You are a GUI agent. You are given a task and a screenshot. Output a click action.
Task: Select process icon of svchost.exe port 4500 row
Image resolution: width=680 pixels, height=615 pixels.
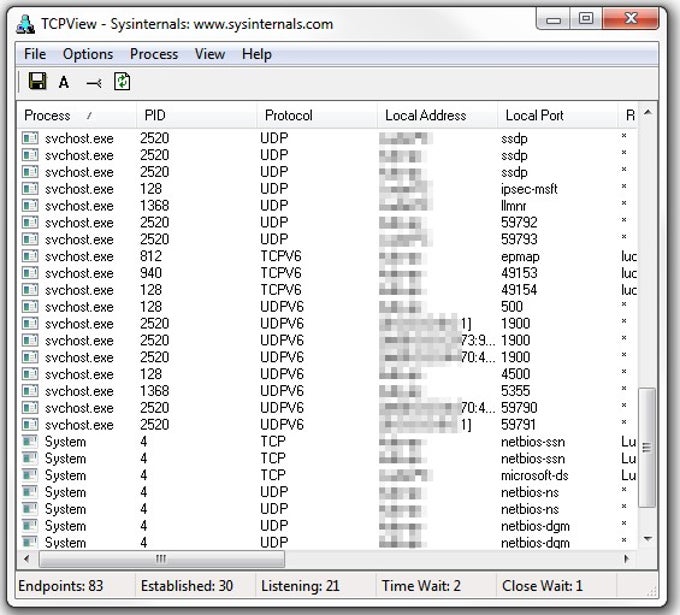pyautogui.click(x=30, y=374)
